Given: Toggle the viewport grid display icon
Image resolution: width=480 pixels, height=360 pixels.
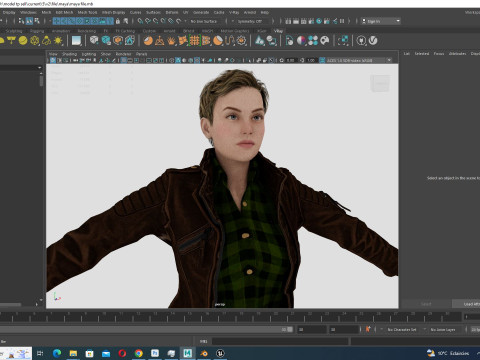Looking at the screenshot, I should coord(124,60).
